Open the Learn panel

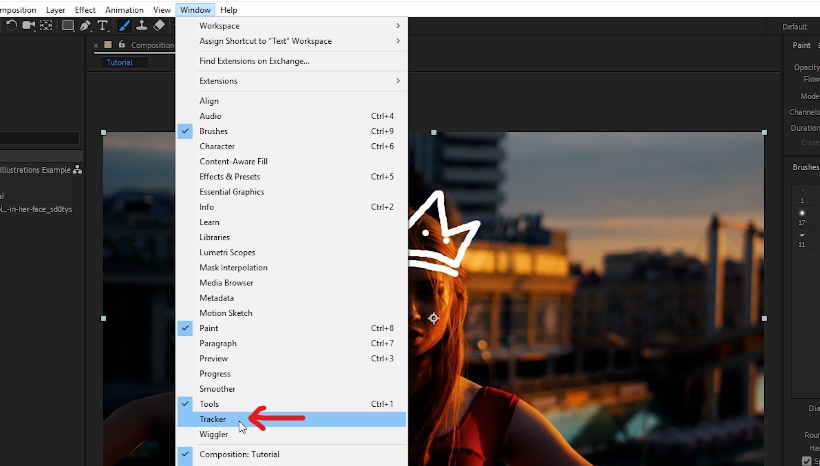click(x=292, y=222)
